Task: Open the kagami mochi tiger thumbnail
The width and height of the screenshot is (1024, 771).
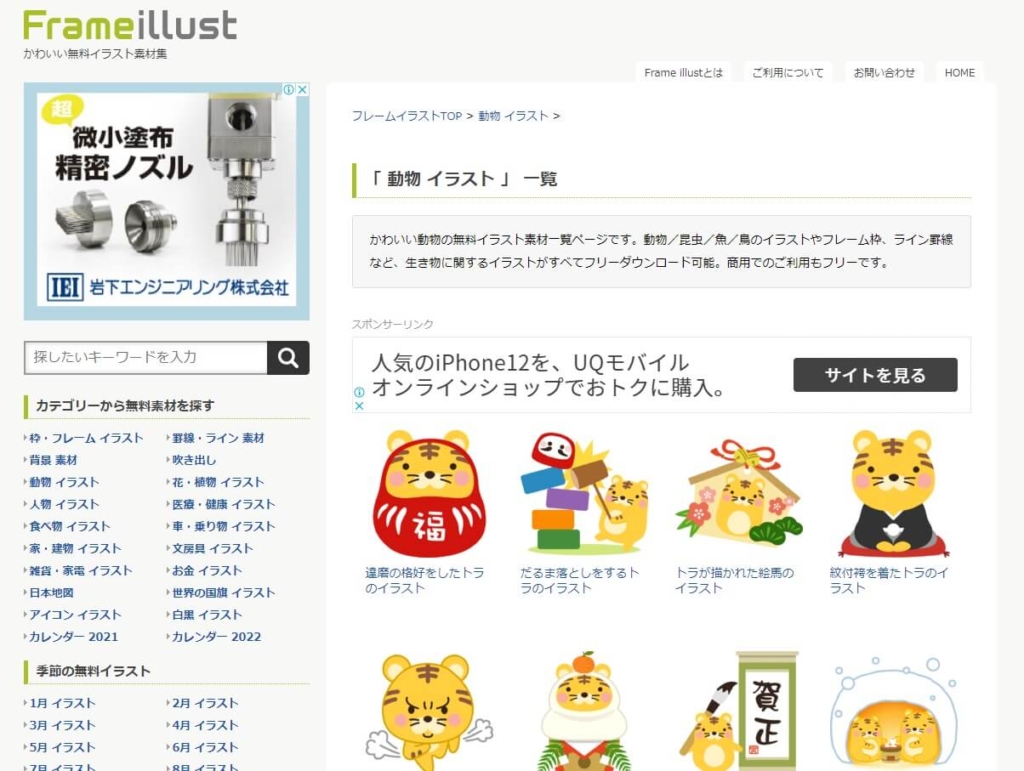Action: tap(584, 710)
